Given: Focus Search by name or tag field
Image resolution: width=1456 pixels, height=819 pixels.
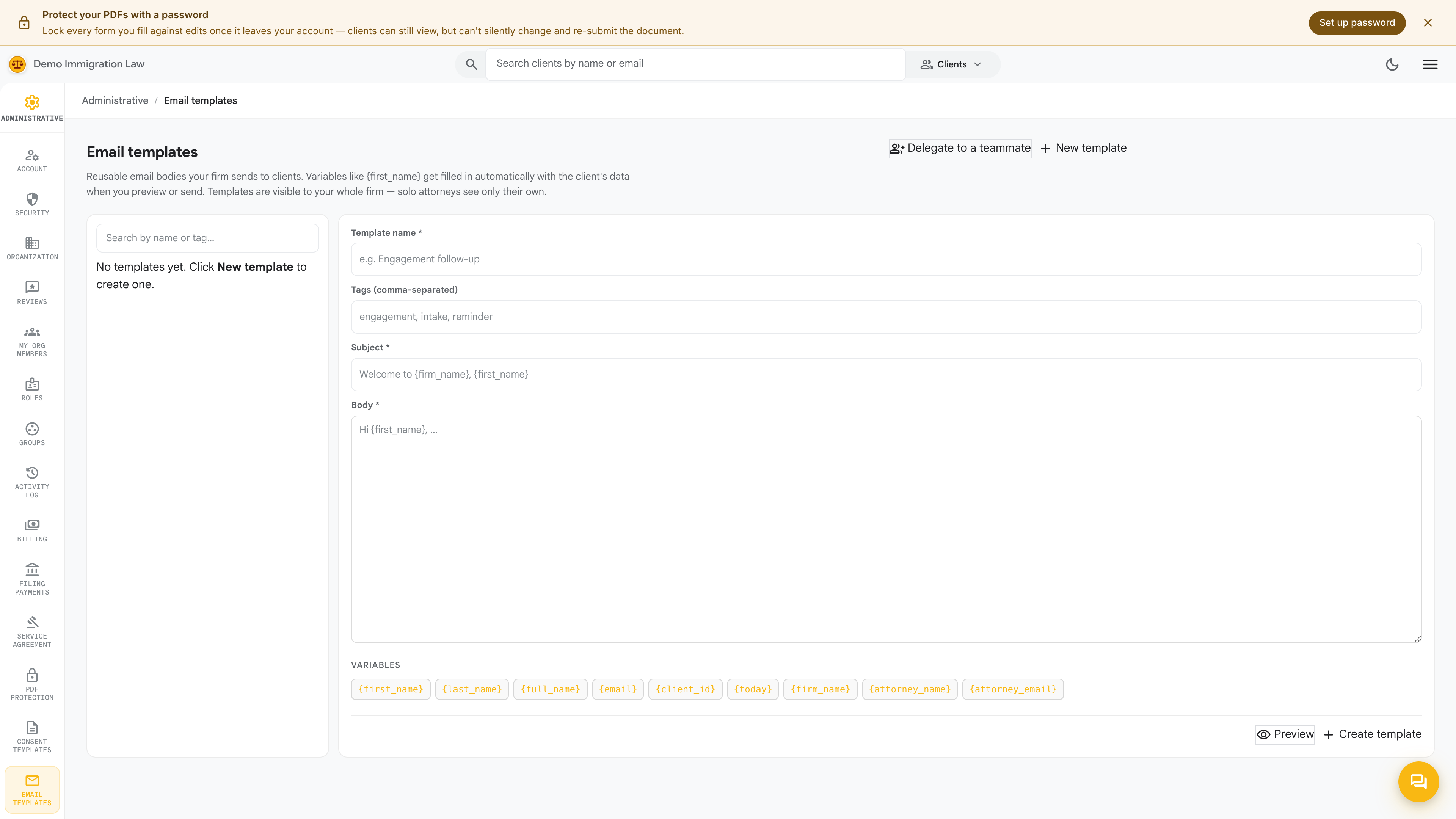Looking at the screenshot, I should 207,238.
